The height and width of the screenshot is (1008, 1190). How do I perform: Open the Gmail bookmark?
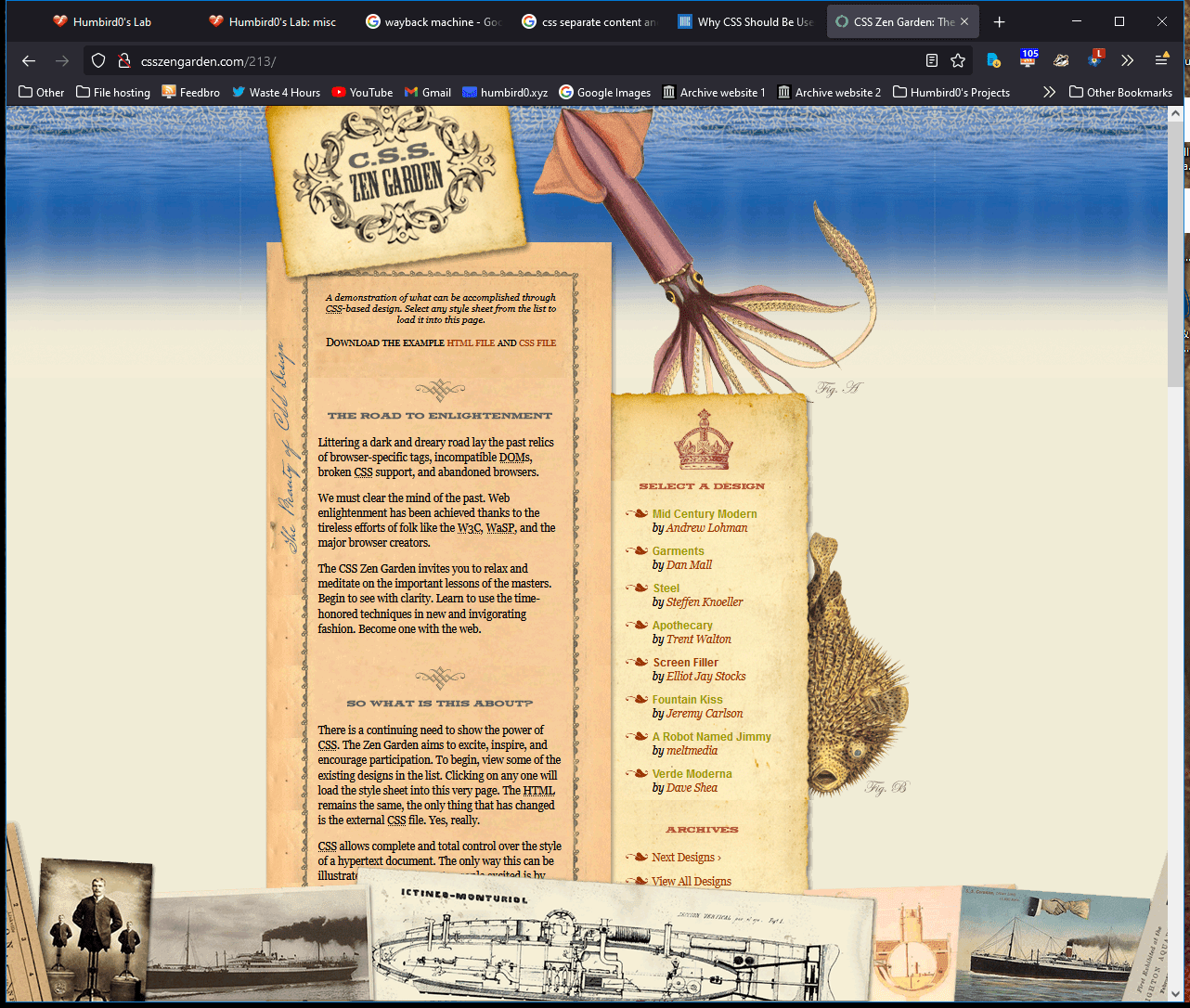coord(428,92)
